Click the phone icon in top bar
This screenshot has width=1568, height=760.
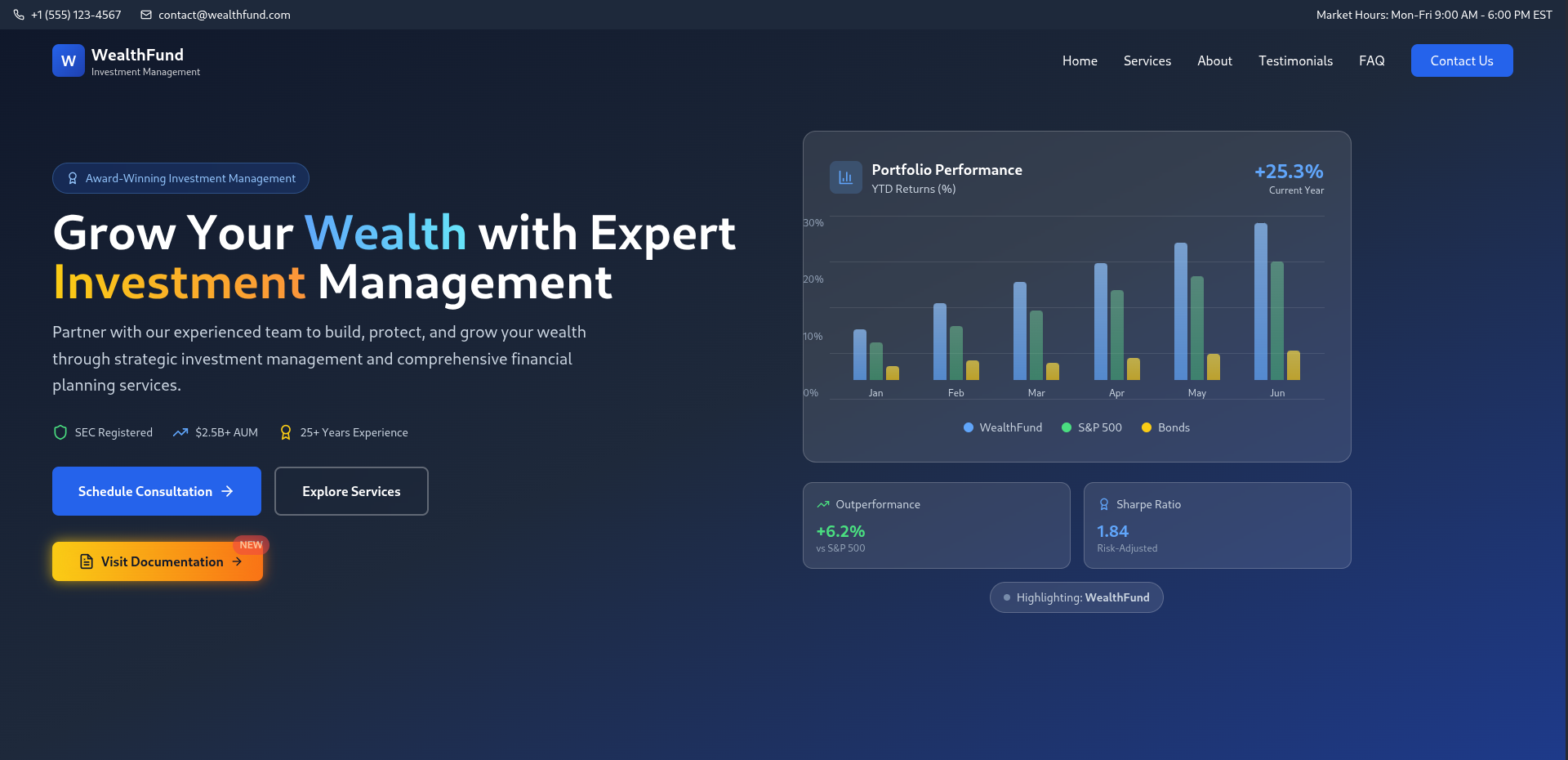pyautogui.click(x=19, y=15)
